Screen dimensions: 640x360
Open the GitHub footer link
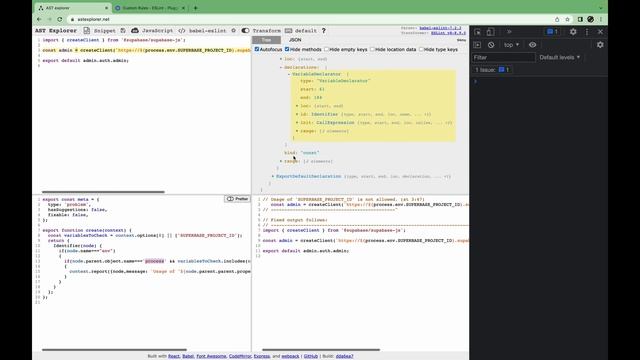pos(311,356)
